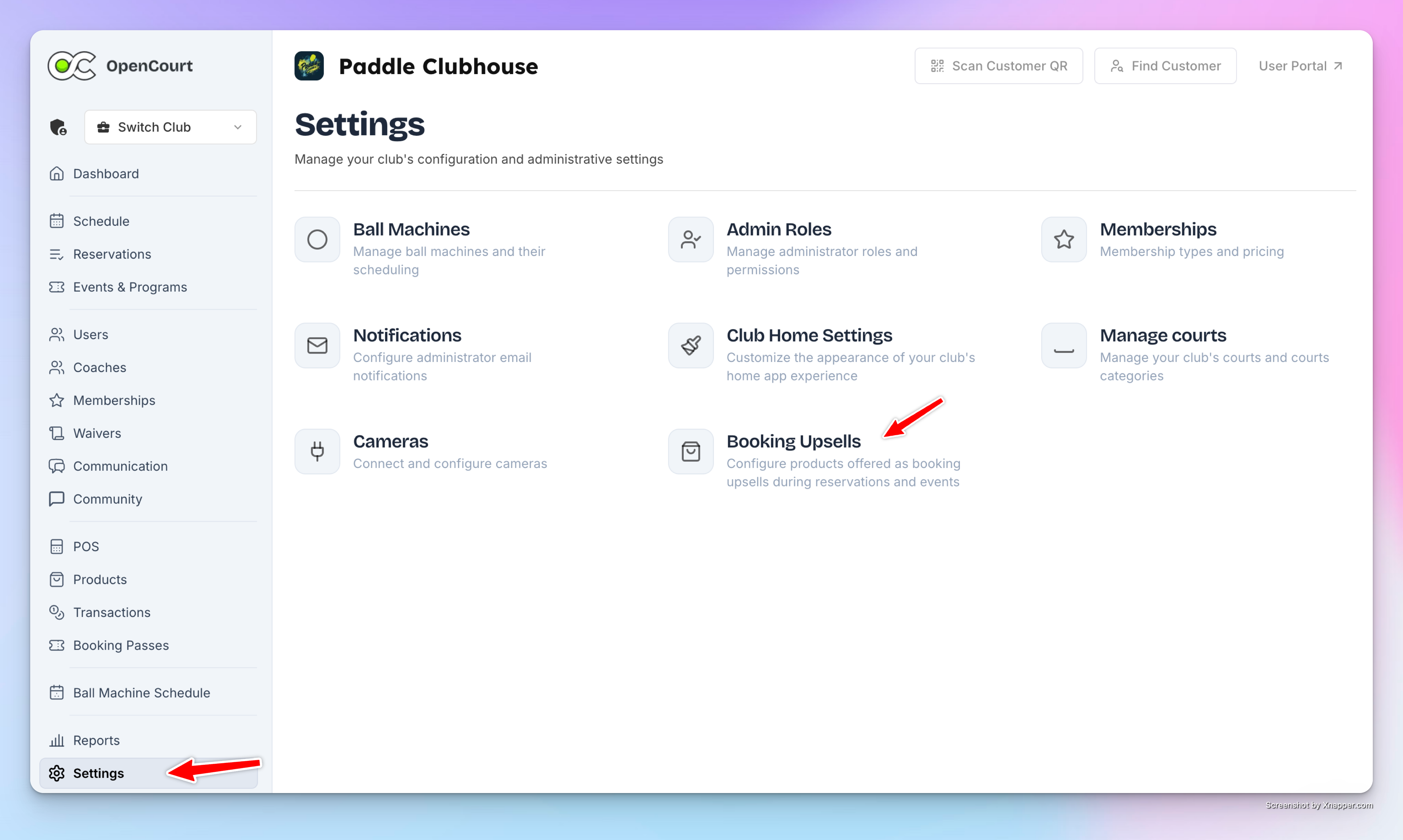Click the Booking Upsells shopping bag icon

[691, 451]
